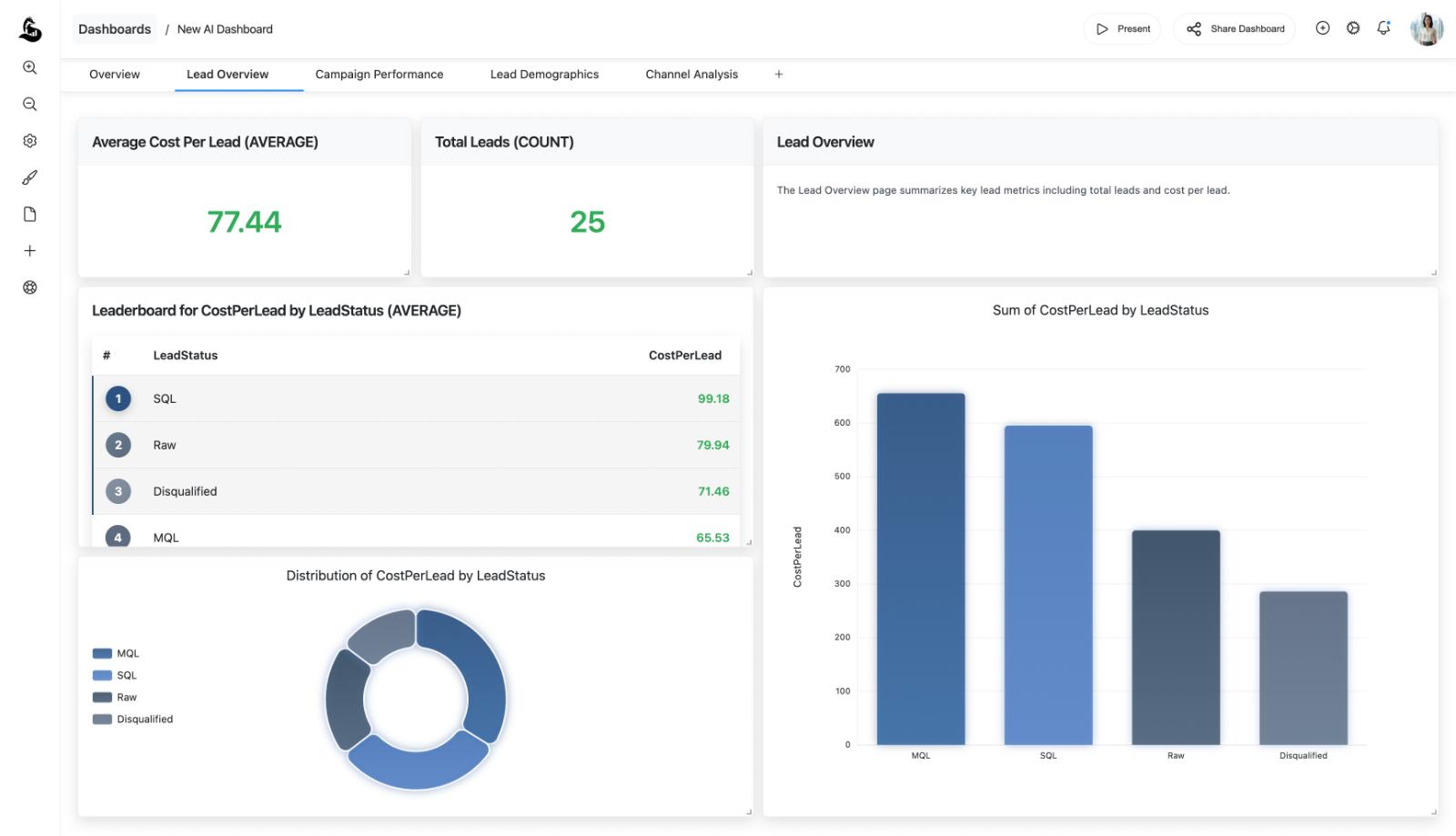Screen dimensions: 1456x836
Task: Click the plus to add a new dashboard tab
Action: point(779,74)
